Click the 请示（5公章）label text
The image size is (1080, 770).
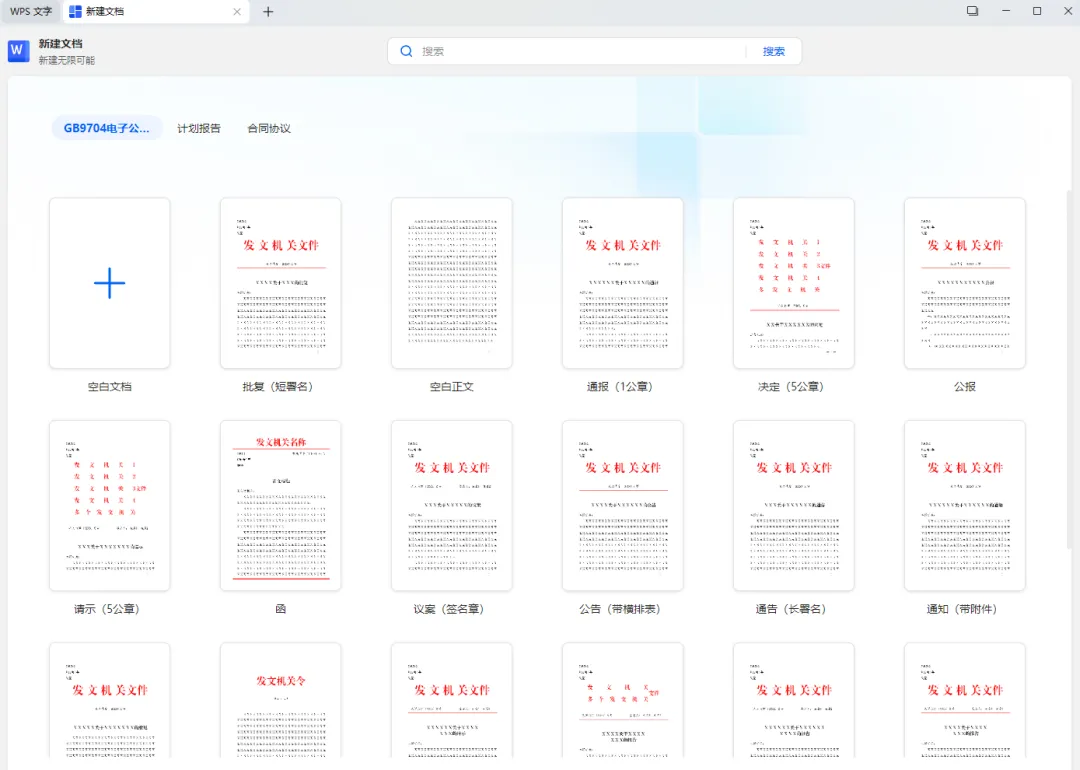point(107,609)
